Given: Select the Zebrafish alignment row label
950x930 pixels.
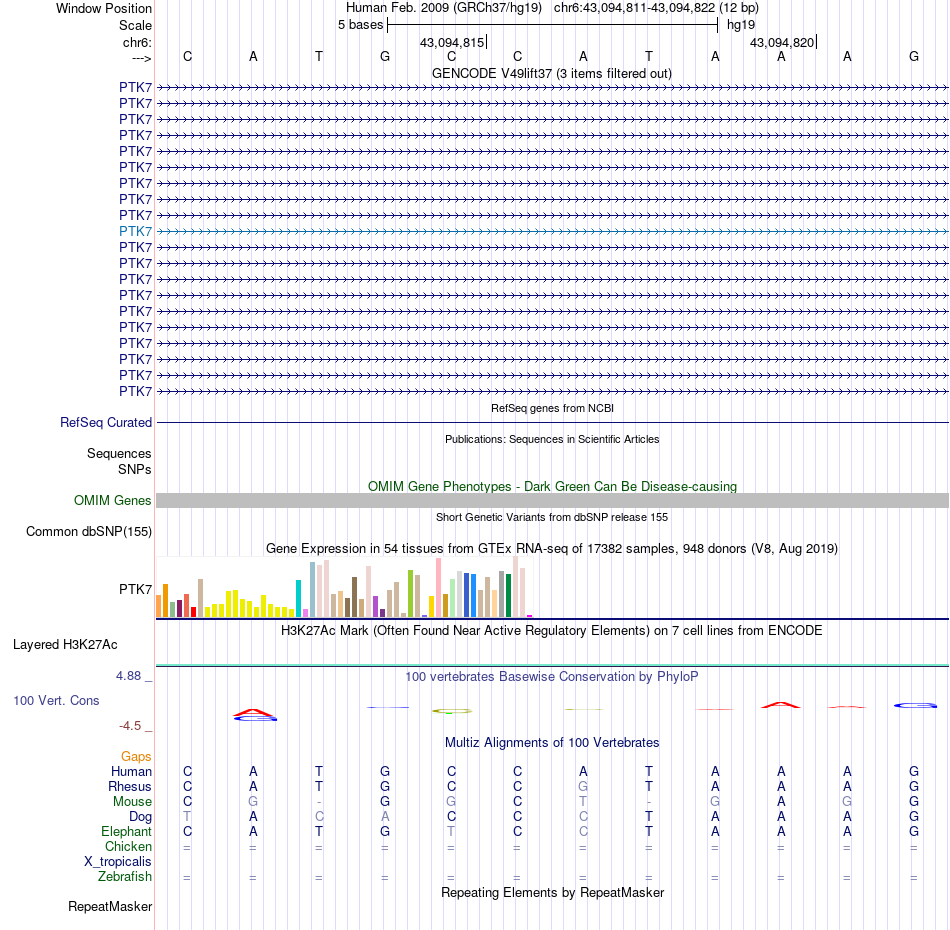Looking at the screenshot, I should click(x=125, y=877).
